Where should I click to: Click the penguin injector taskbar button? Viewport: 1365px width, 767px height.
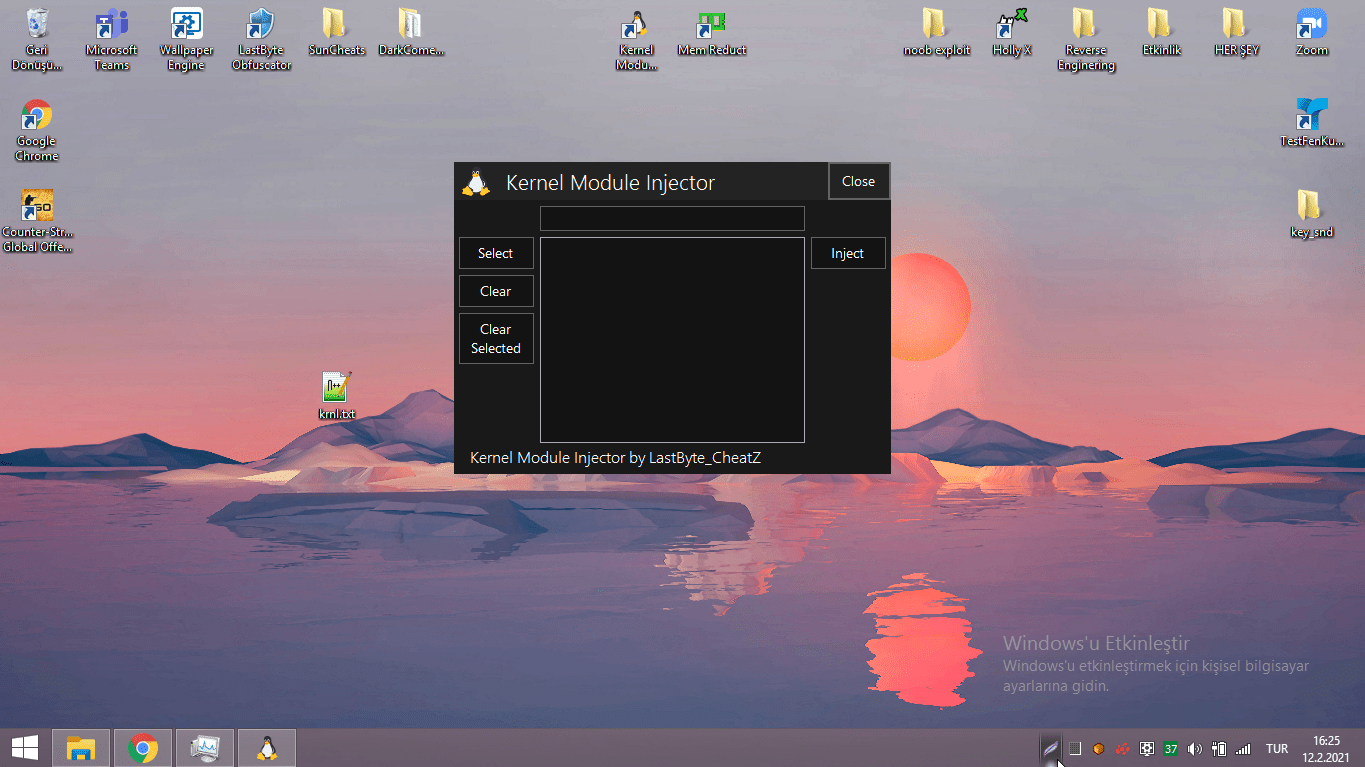[x=267, y=748]
